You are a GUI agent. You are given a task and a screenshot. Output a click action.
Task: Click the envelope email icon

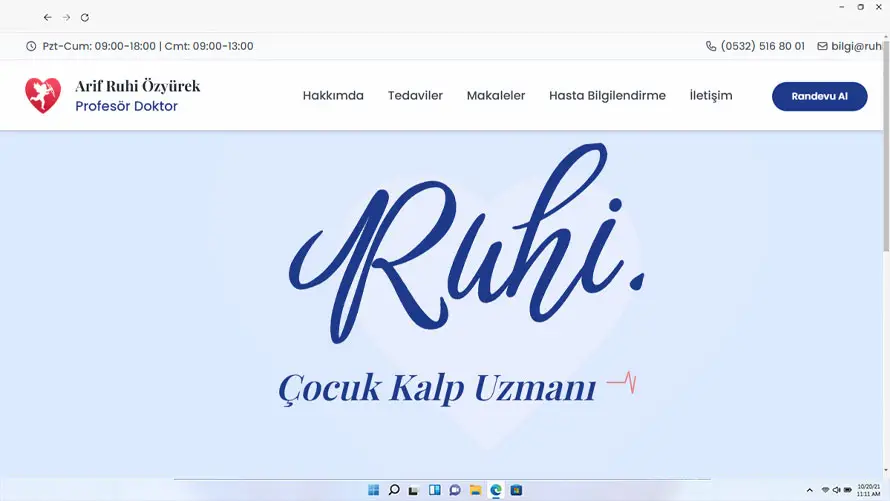[x=822, y=47]
